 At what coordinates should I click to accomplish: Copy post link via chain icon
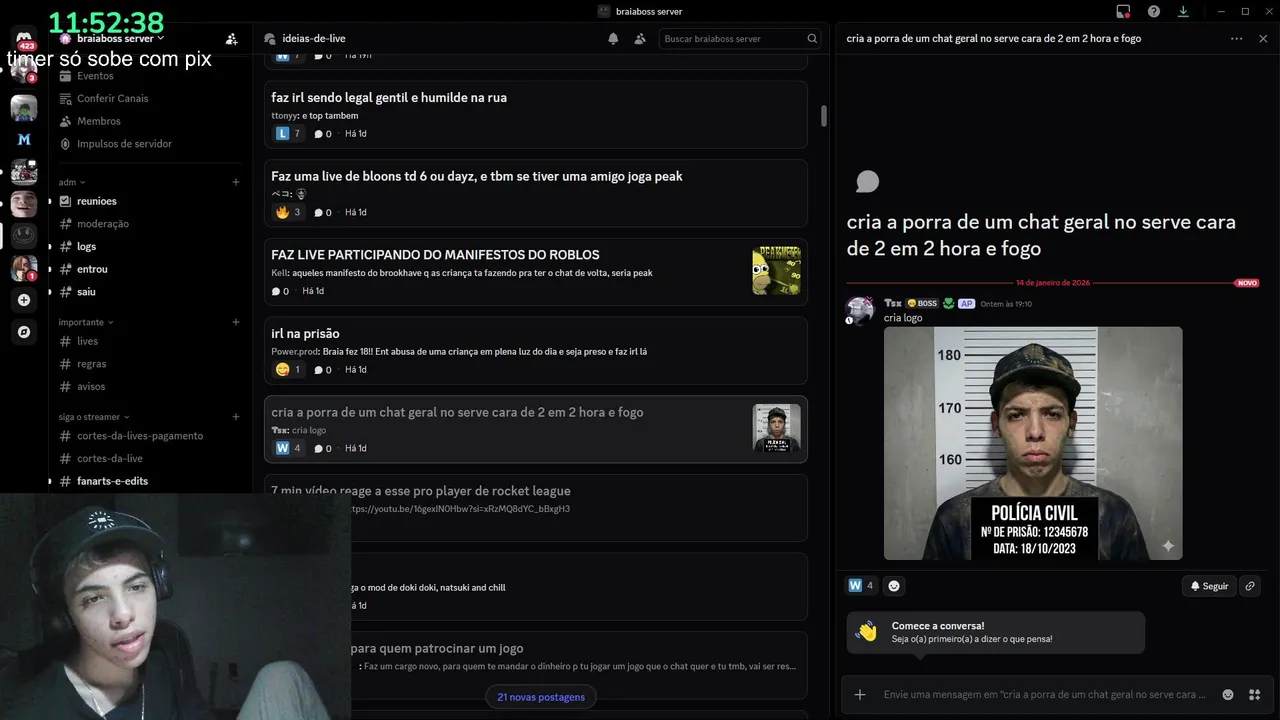pyautogui.click(x=1250, y=586)
